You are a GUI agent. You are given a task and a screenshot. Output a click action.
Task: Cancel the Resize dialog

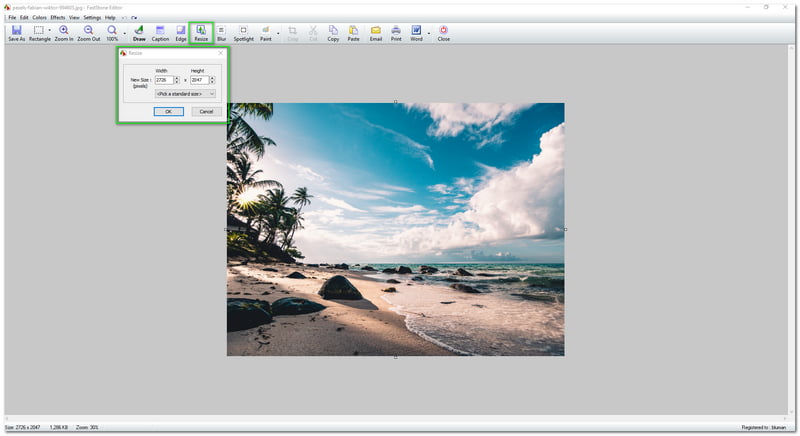[205, 111]
